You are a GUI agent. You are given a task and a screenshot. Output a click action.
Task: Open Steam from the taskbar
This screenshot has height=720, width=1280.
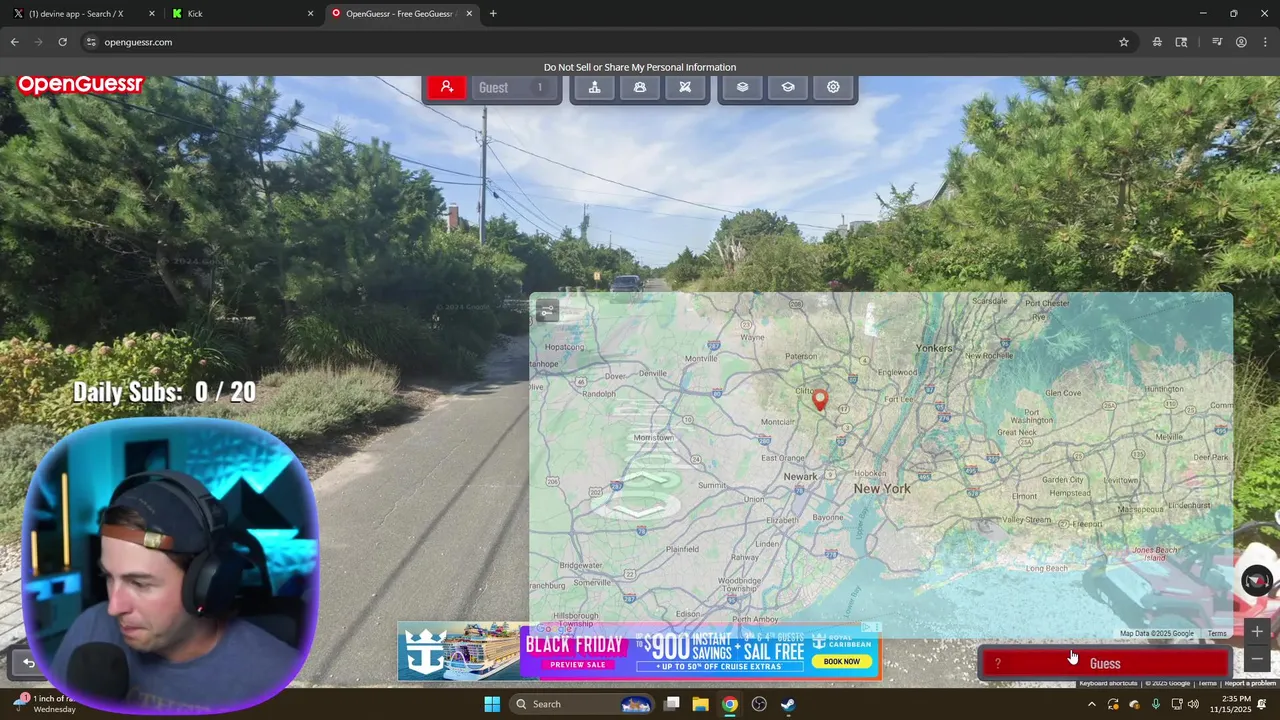click(788, 704)
